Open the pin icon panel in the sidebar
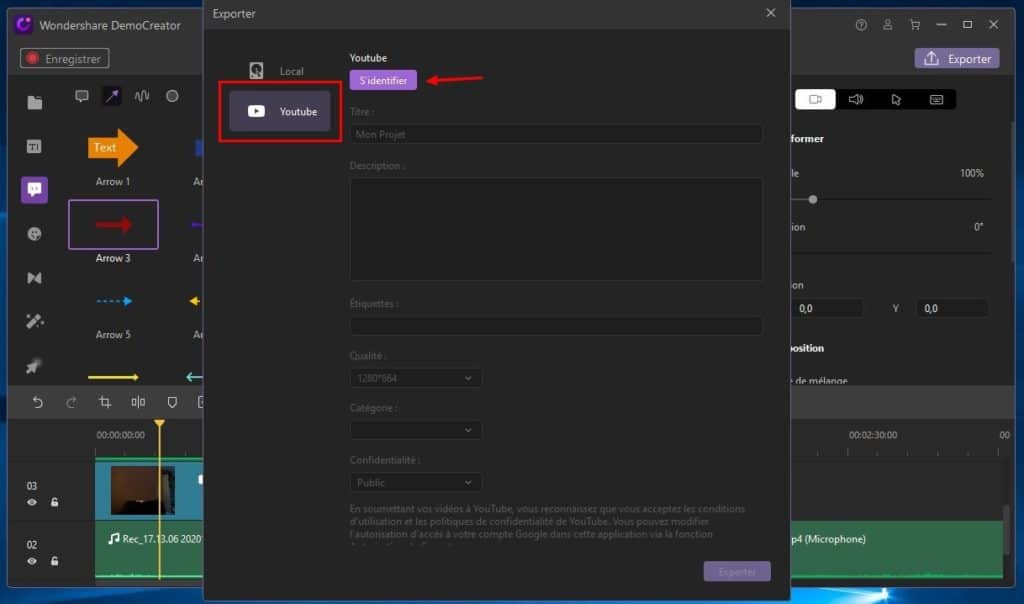 pyautogui.click(x=34, y=366)
